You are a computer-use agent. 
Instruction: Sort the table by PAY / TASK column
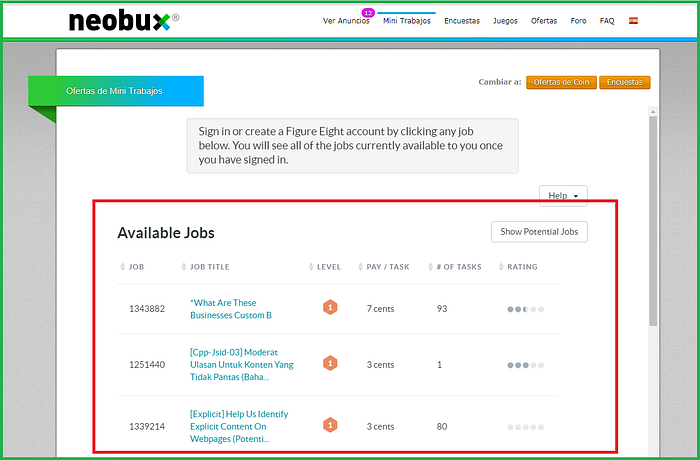tap(384, 267)
